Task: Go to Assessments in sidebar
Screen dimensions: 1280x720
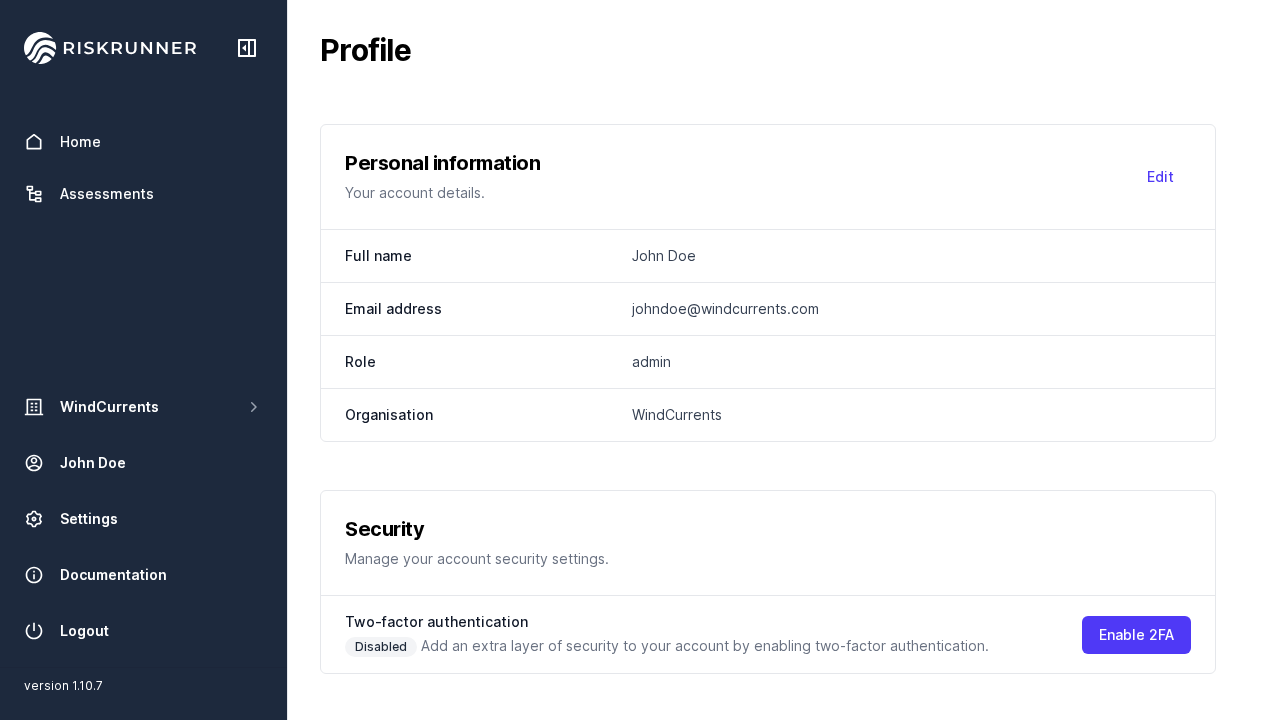Action: pyautogui.click(x=106, y=194)
